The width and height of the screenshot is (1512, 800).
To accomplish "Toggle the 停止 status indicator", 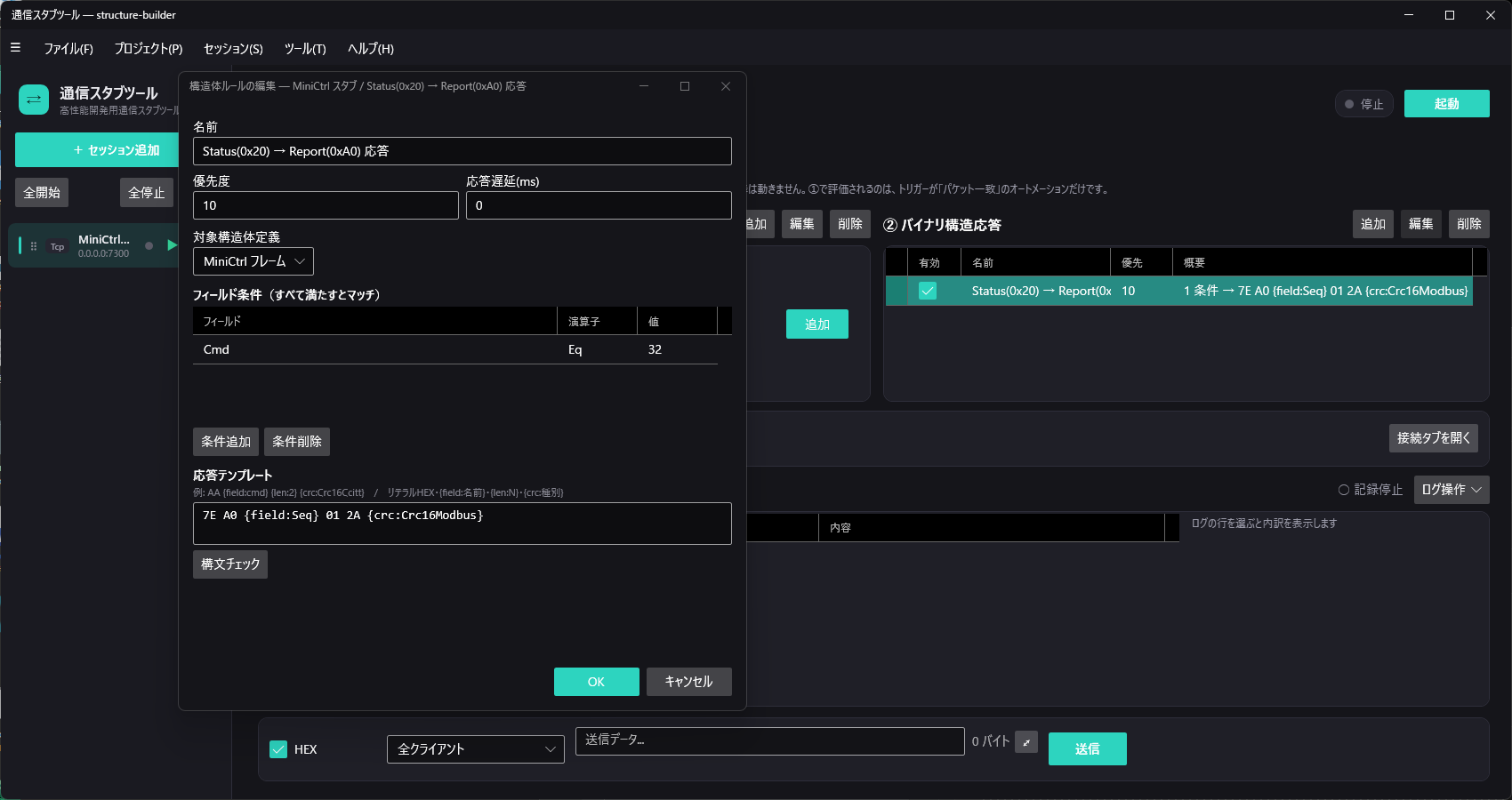I will (x=1364, y=104).
